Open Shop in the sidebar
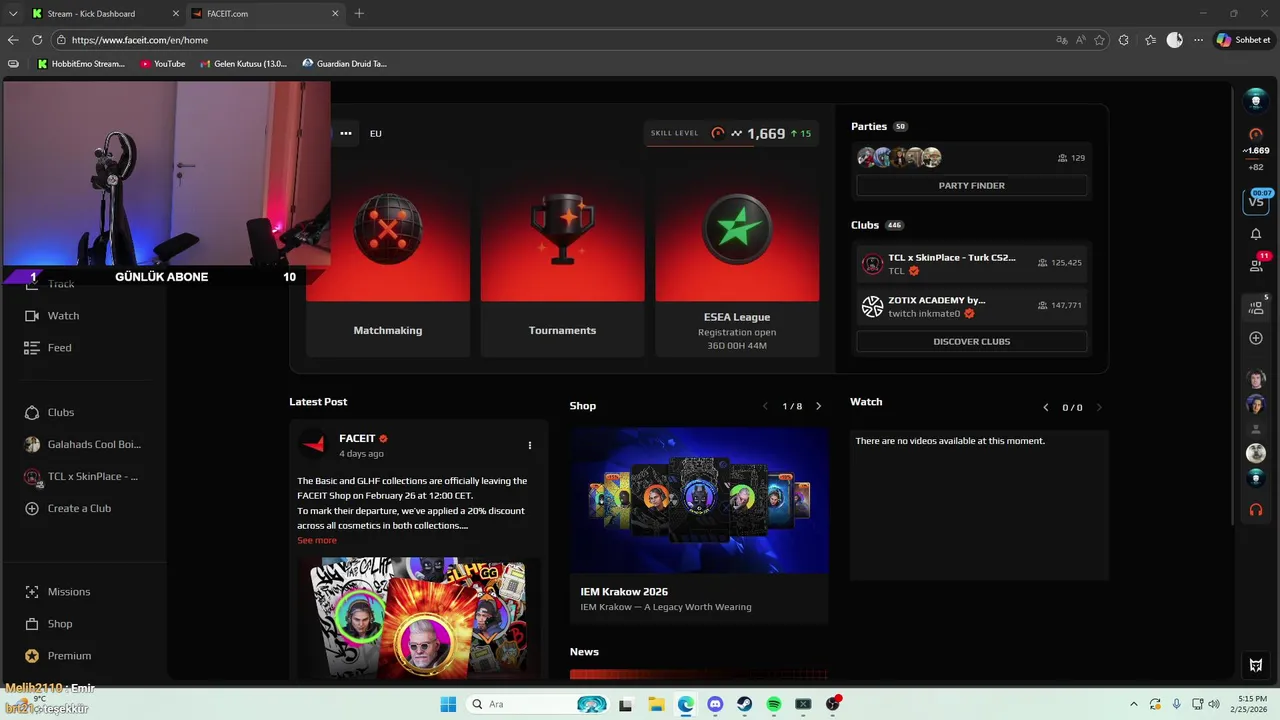 48,624
